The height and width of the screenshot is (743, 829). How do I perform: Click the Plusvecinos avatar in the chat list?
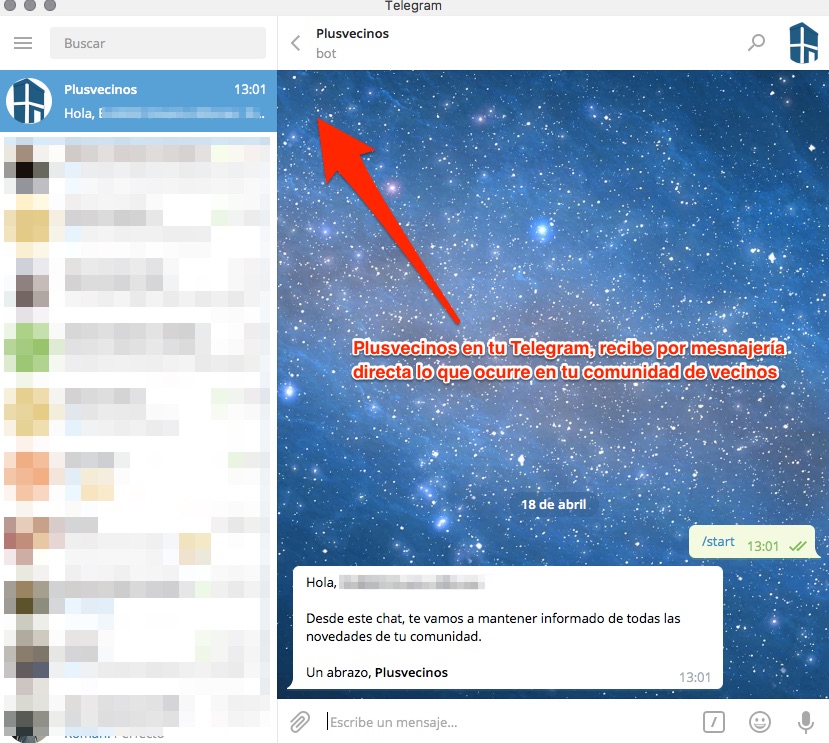pos(27,101)
